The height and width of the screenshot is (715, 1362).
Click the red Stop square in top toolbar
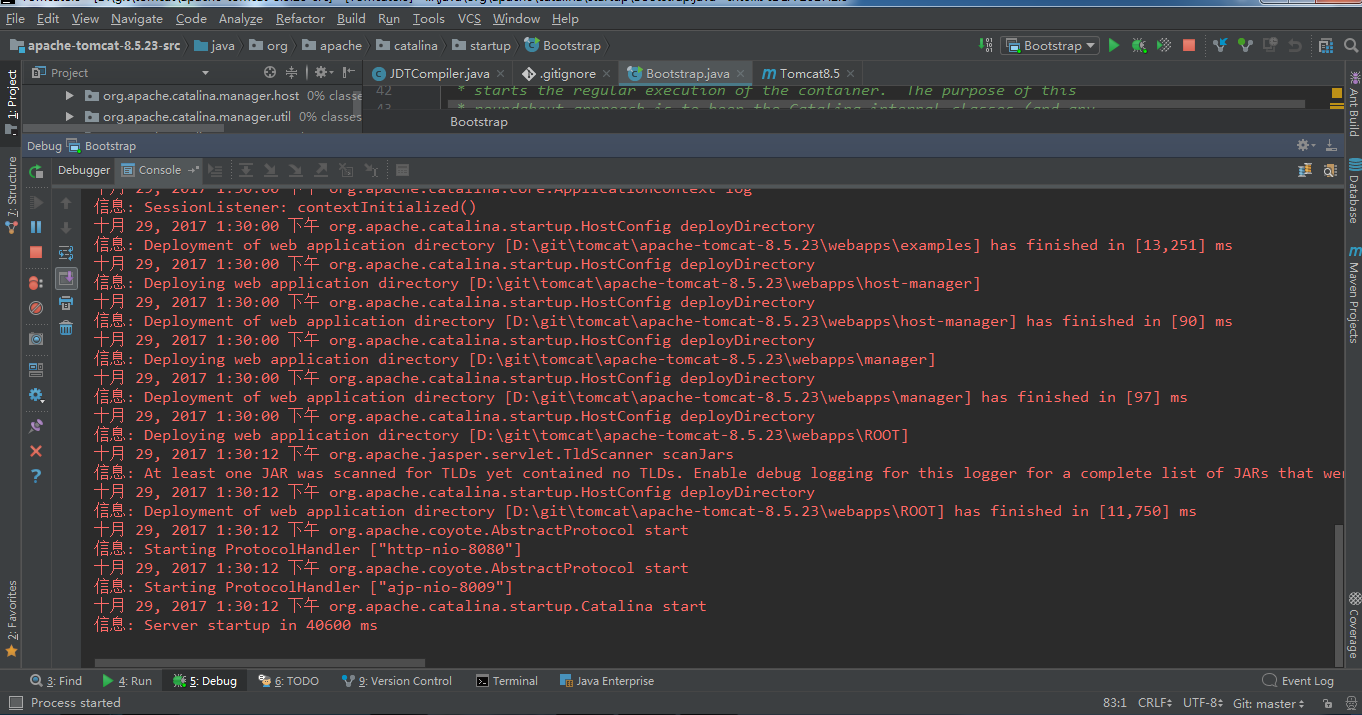(x=1189, y=46)
